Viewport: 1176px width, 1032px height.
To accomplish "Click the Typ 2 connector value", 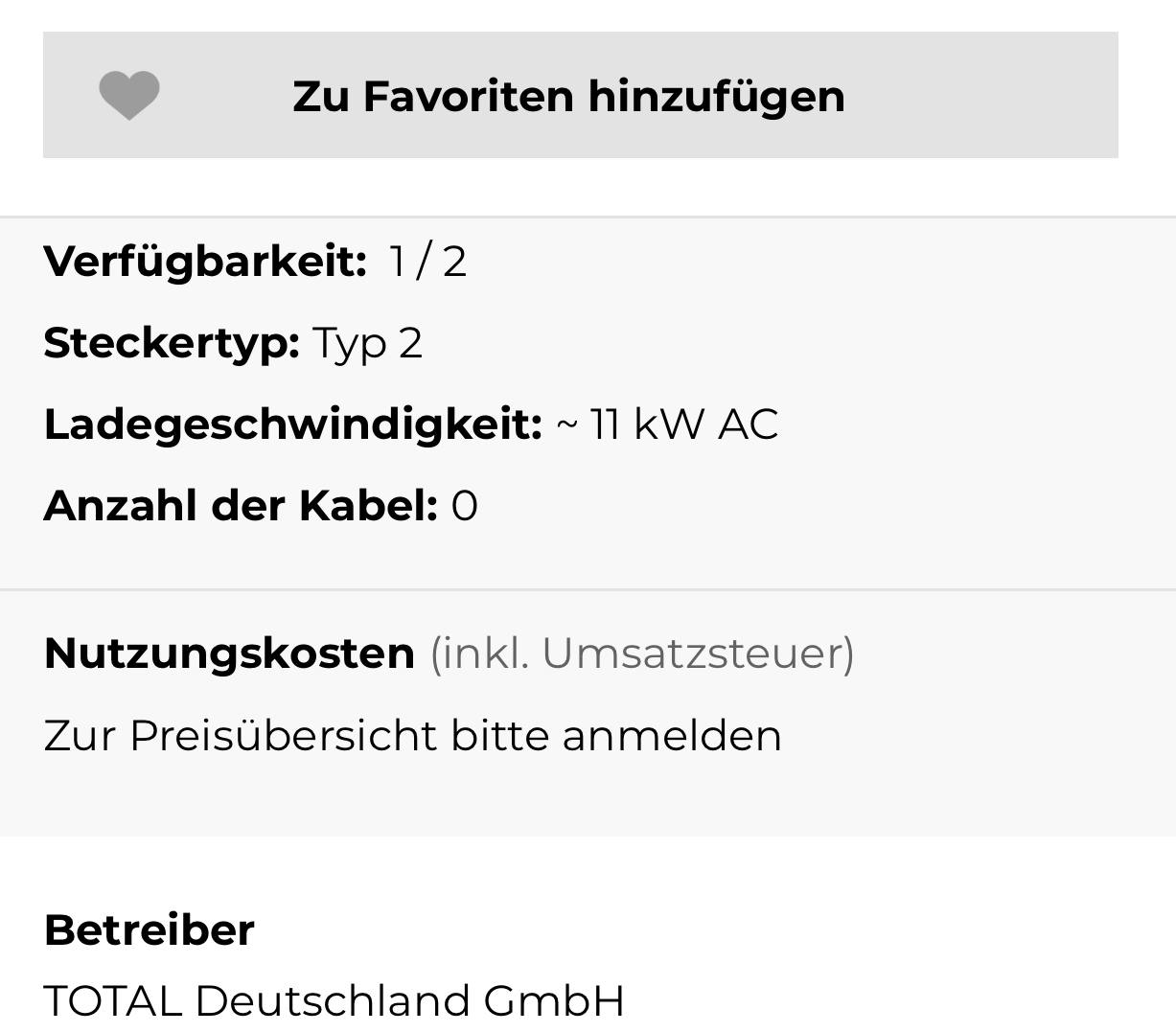I will pos(367,343).
